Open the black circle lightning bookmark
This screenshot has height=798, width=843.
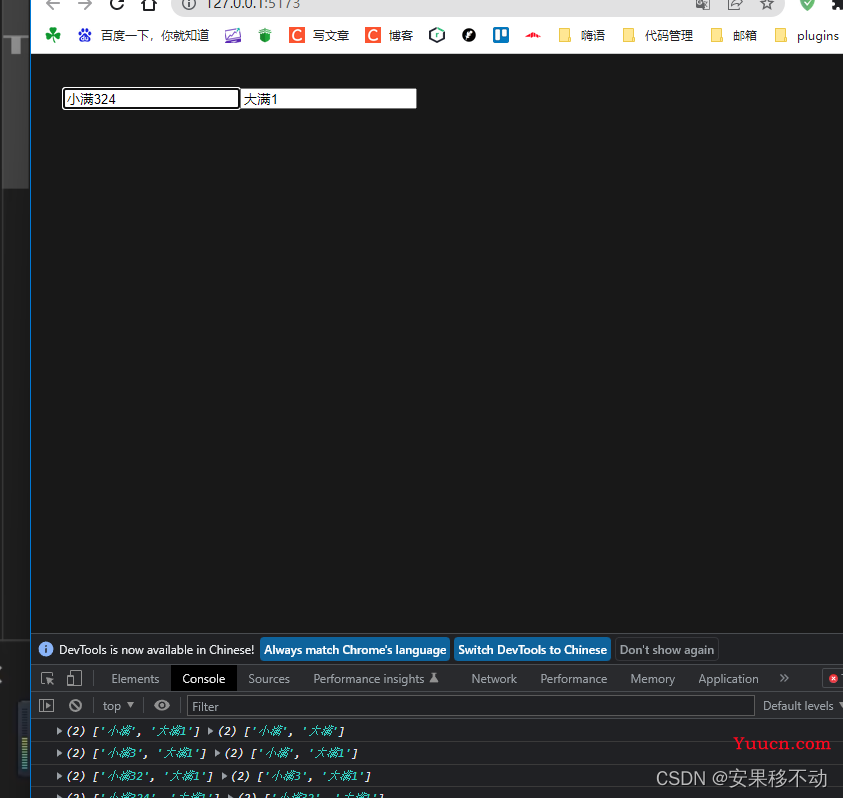469,35
